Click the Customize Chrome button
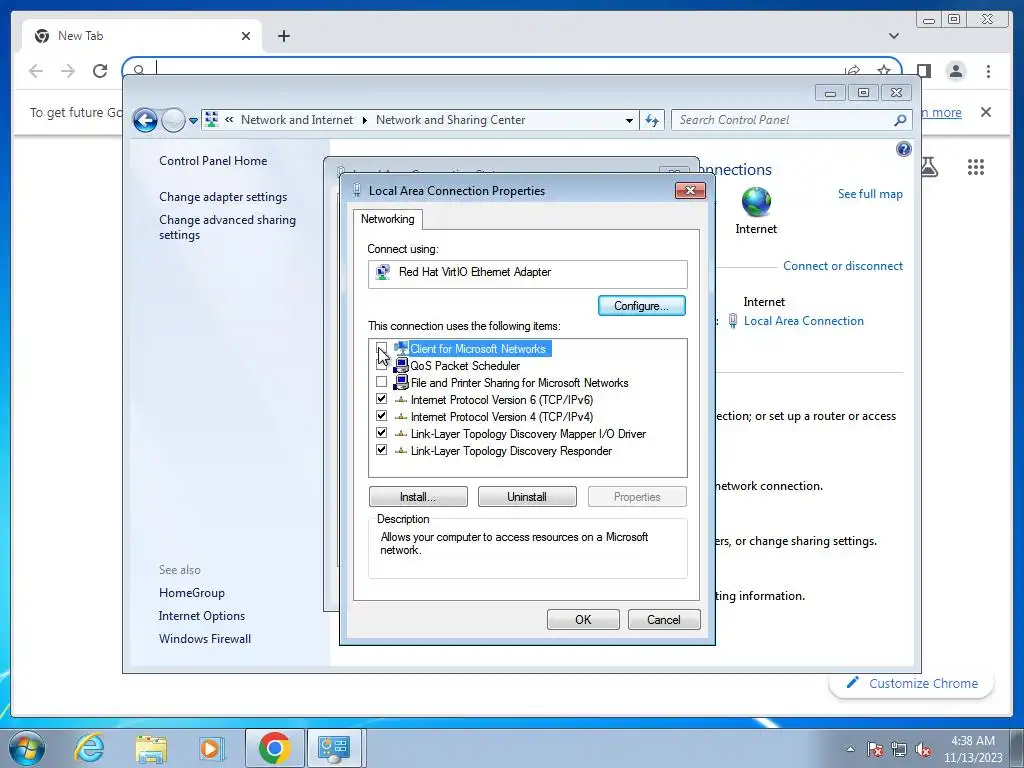The image size is (1024, 768). click(912, 683)
